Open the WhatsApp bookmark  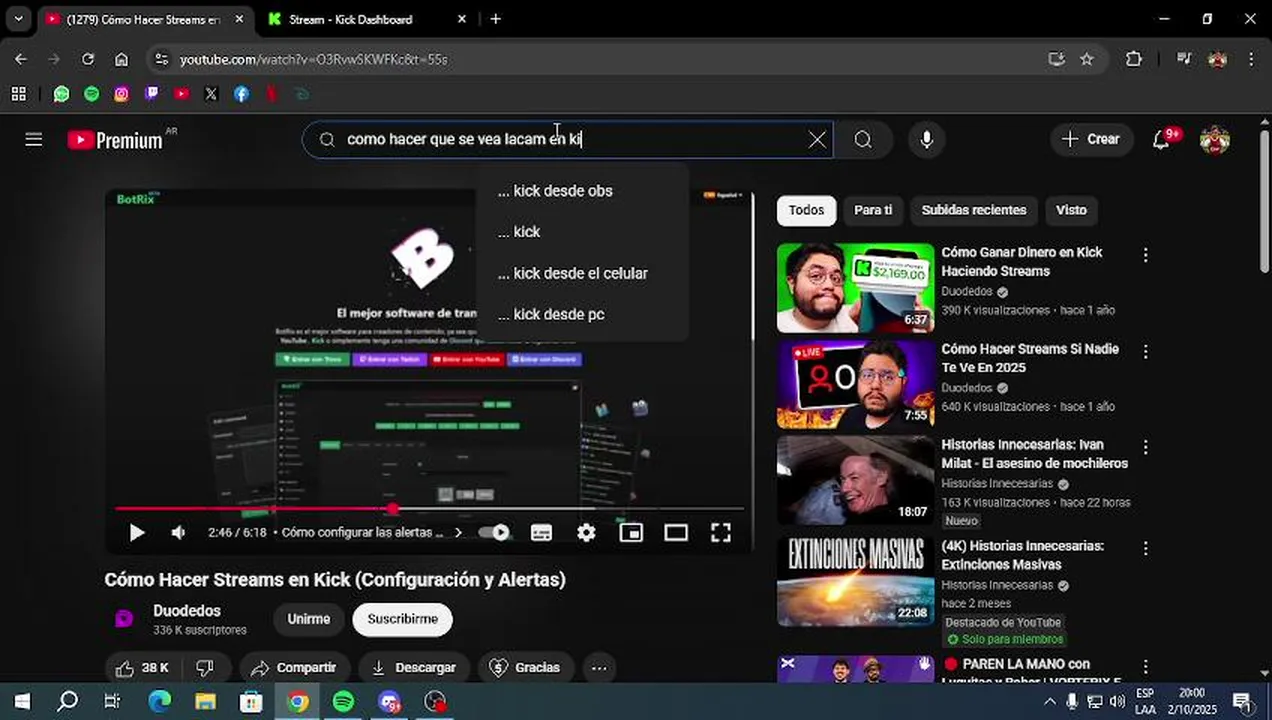point(61,94)
